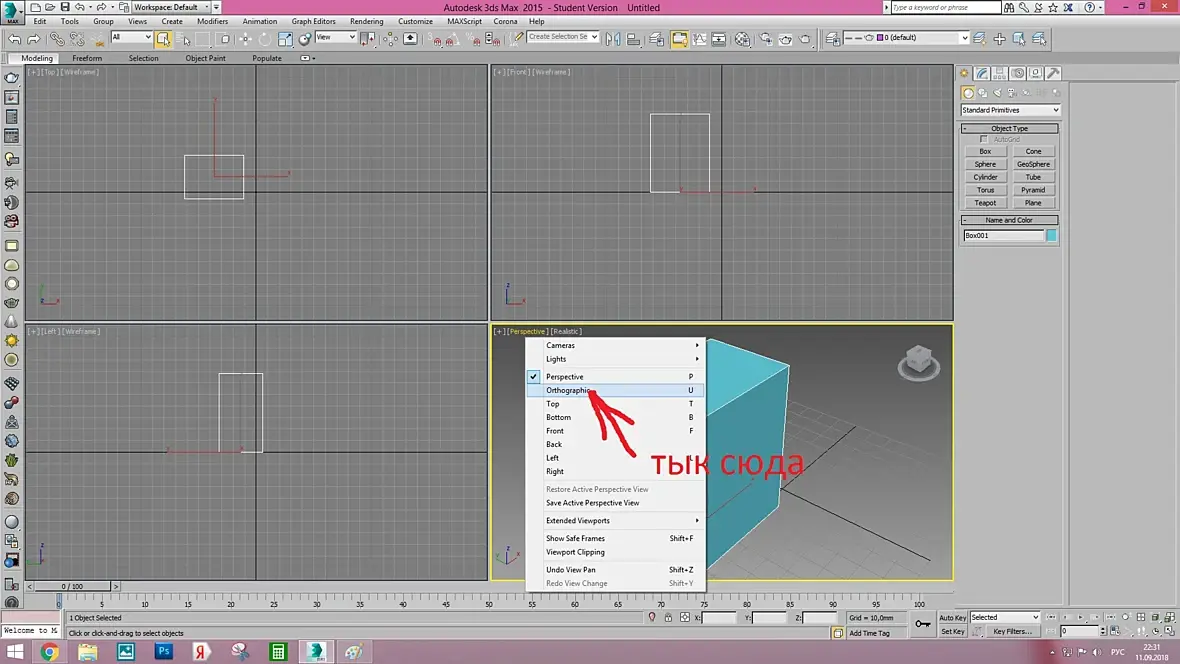
Task: Click the cyan object color swatch
Action: 1051,236
